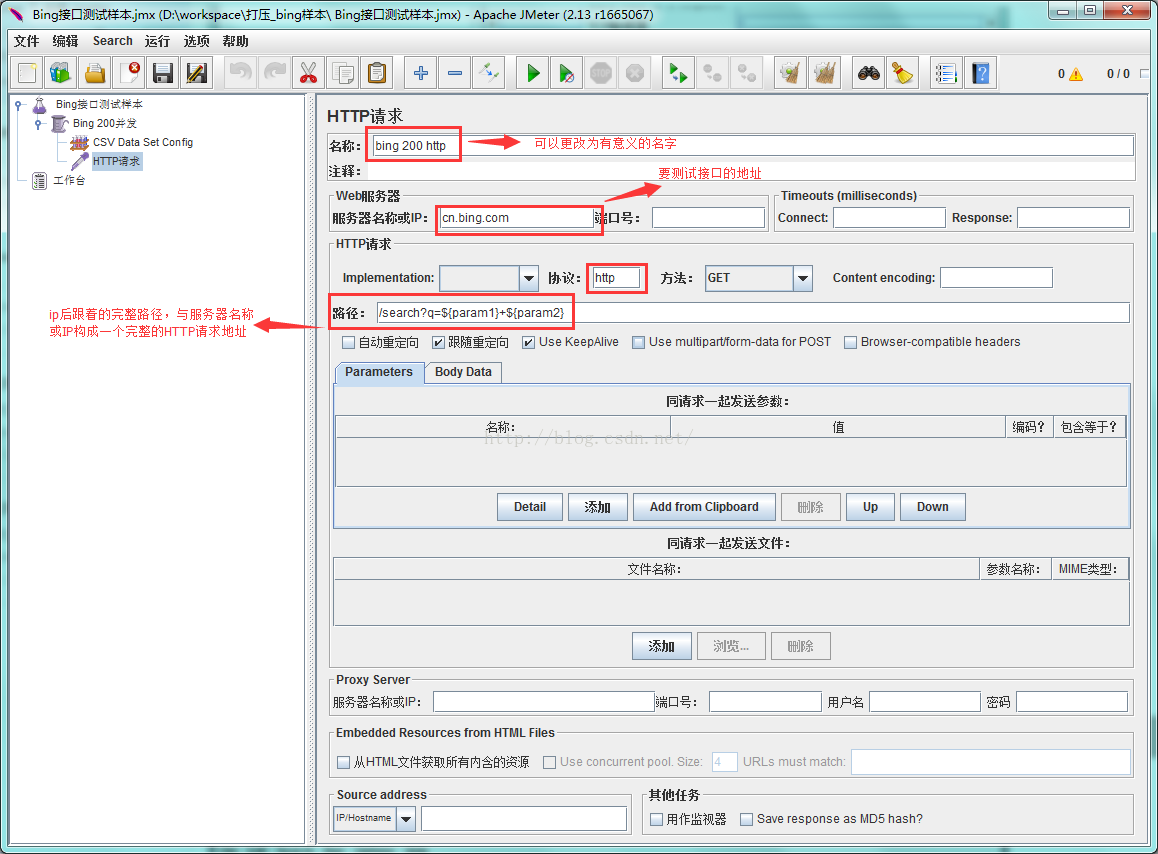The width and height of the screenshot is (1158, 854).
Task: Select HTTP请求 in the tree
Action: tap(116, 161)
